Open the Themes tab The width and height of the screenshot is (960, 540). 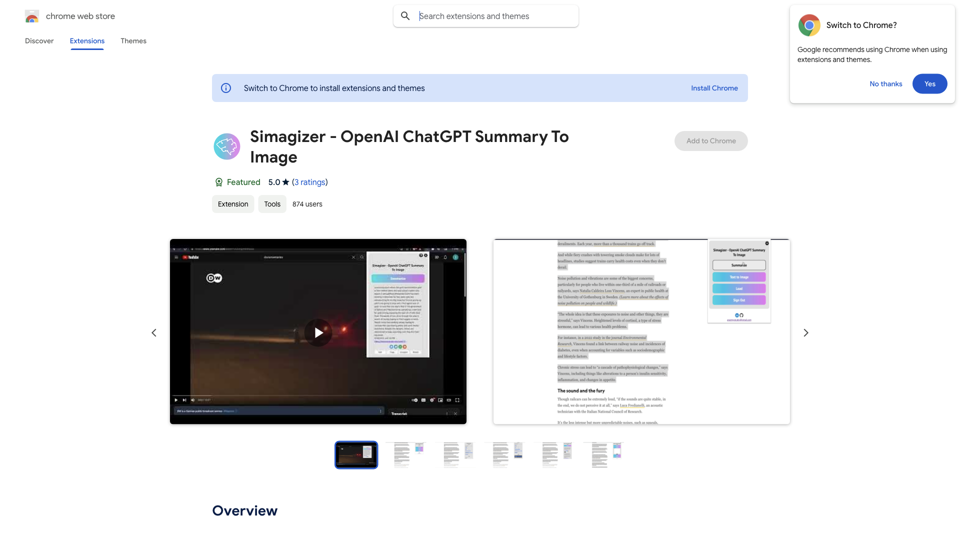pyautogui.click(x=133, y=41)
